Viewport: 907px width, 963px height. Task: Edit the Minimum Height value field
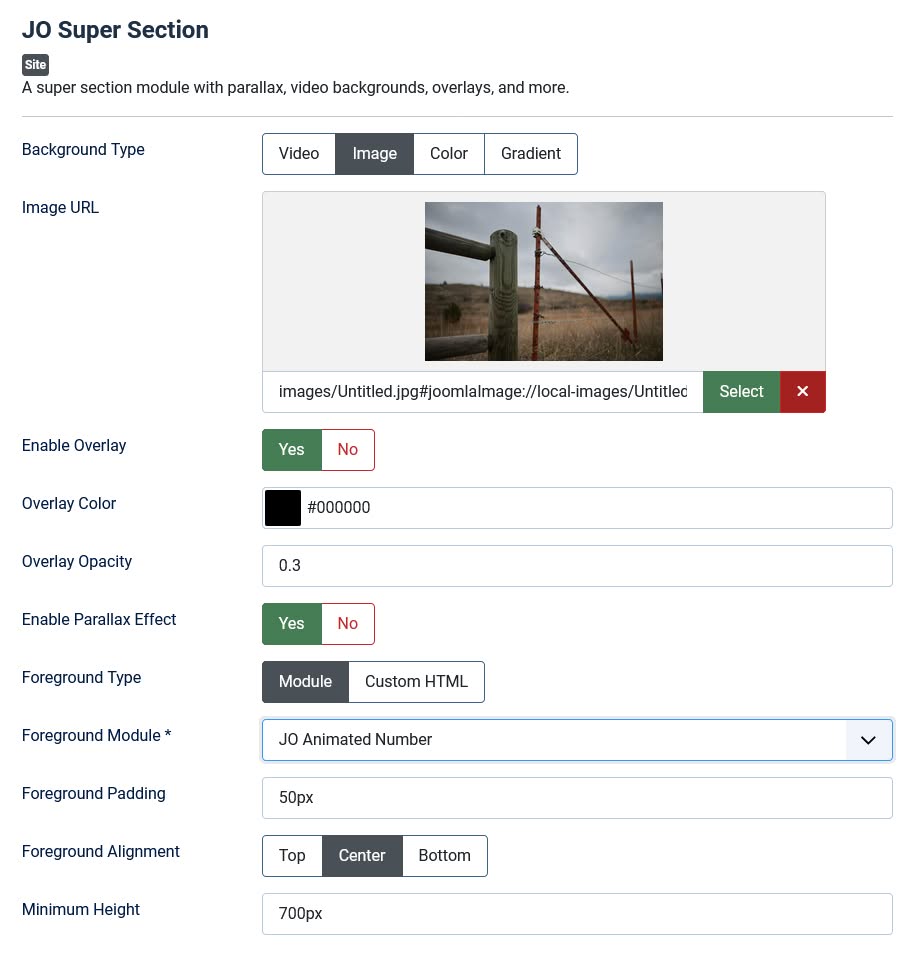[x=577, y=913]
